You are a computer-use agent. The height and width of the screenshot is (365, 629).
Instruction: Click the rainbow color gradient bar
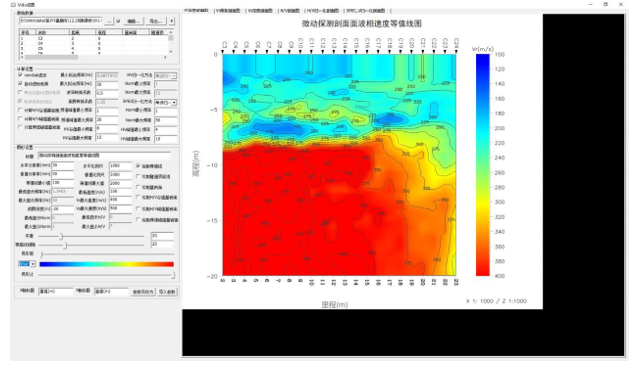107,264
